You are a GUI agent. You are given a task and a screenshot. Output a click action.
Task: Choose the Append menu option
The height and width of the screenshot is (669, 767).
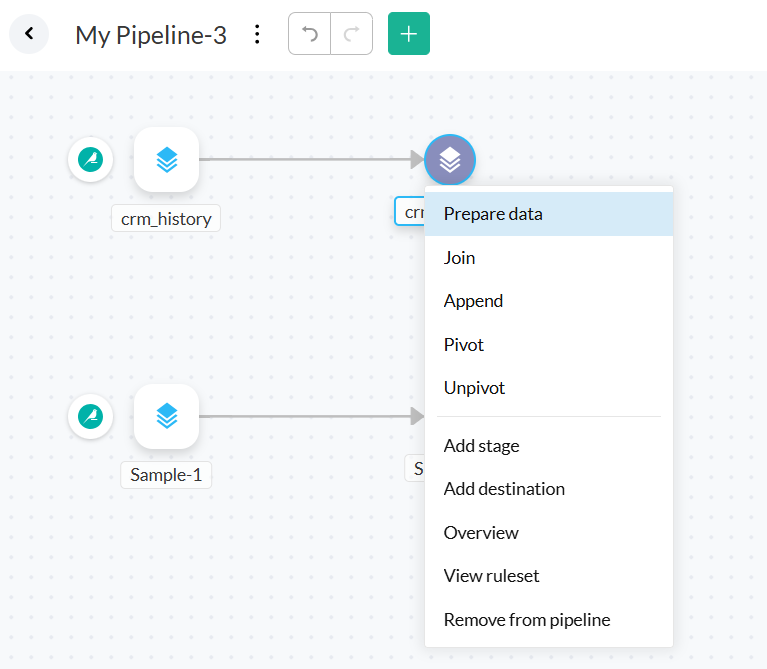coord(473,301)
